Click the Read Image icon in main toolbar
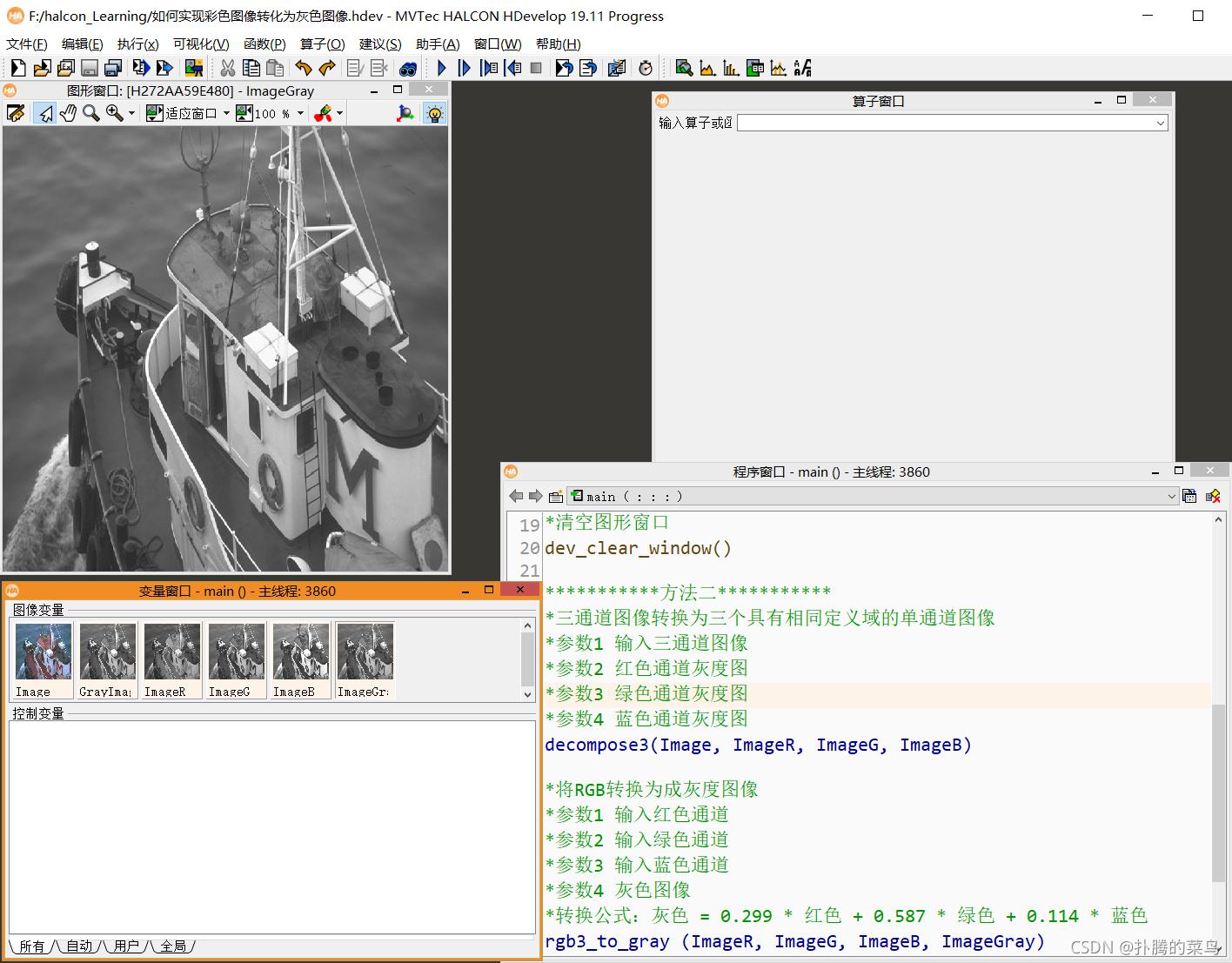This screenshot has width=1232, height=963. tap(194, 68)
